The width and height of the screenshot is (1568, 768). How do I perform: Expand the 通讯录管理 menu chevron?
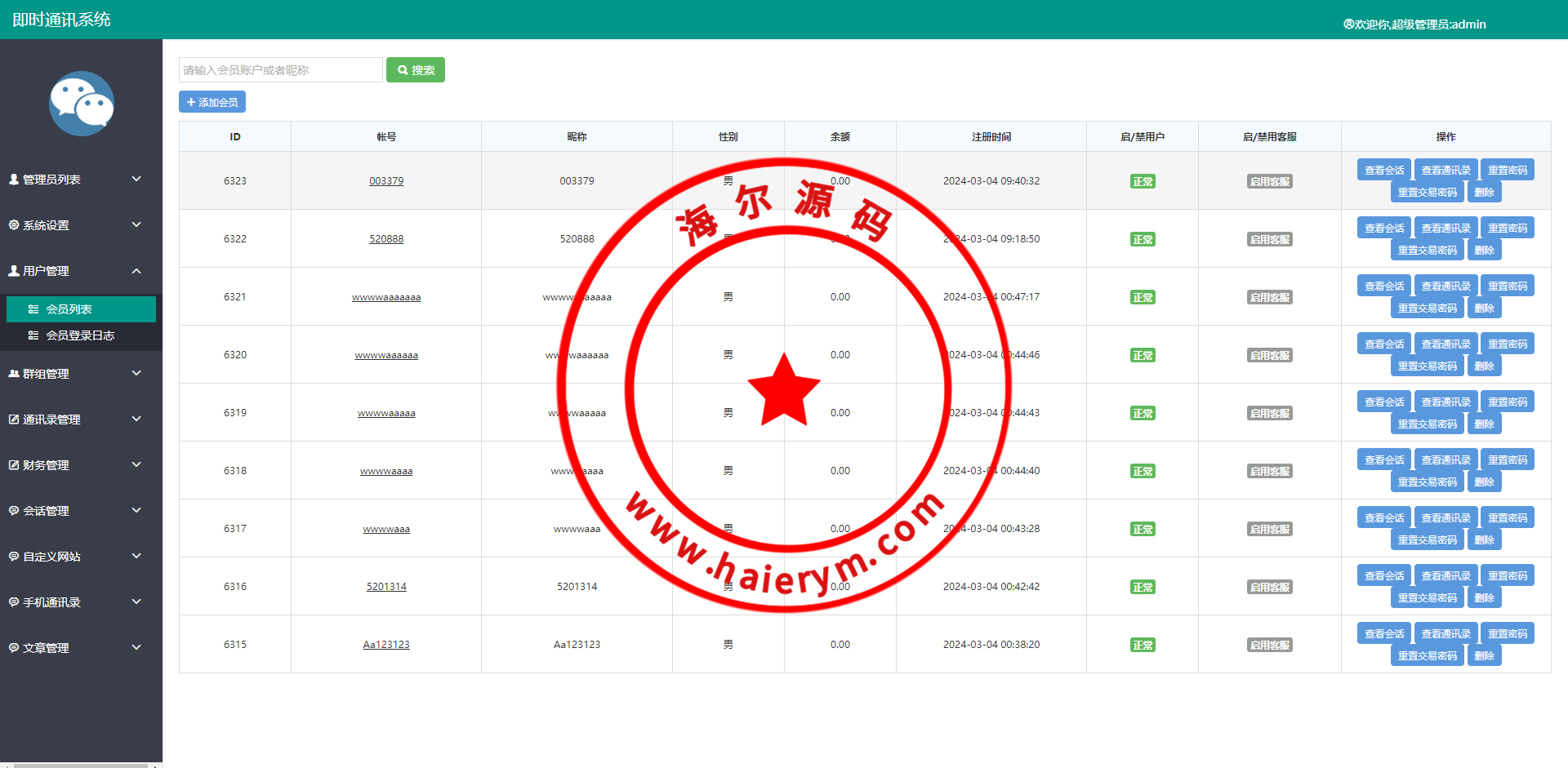pyautogui.click(x=136, y=419)
